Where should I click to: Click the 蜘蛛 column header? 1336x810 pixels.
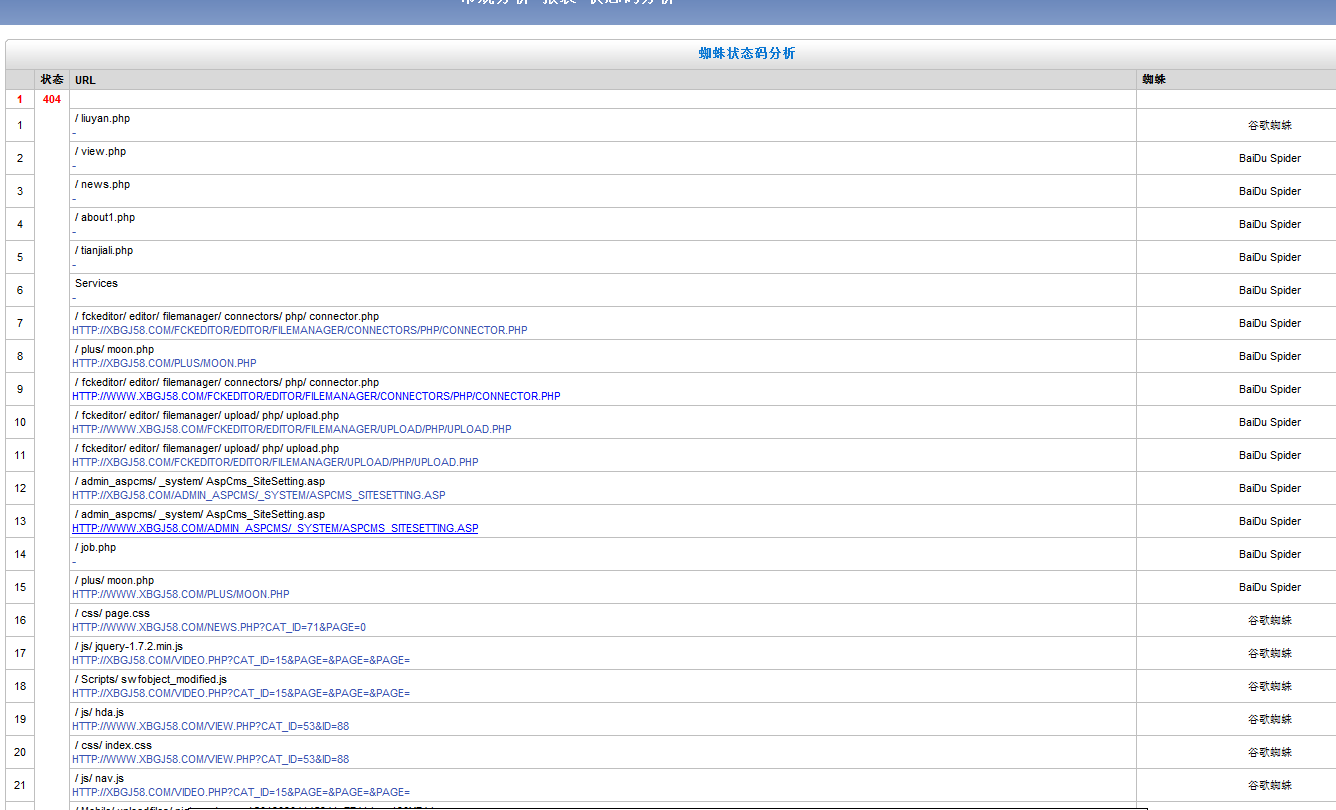(x=1154, y=80)
